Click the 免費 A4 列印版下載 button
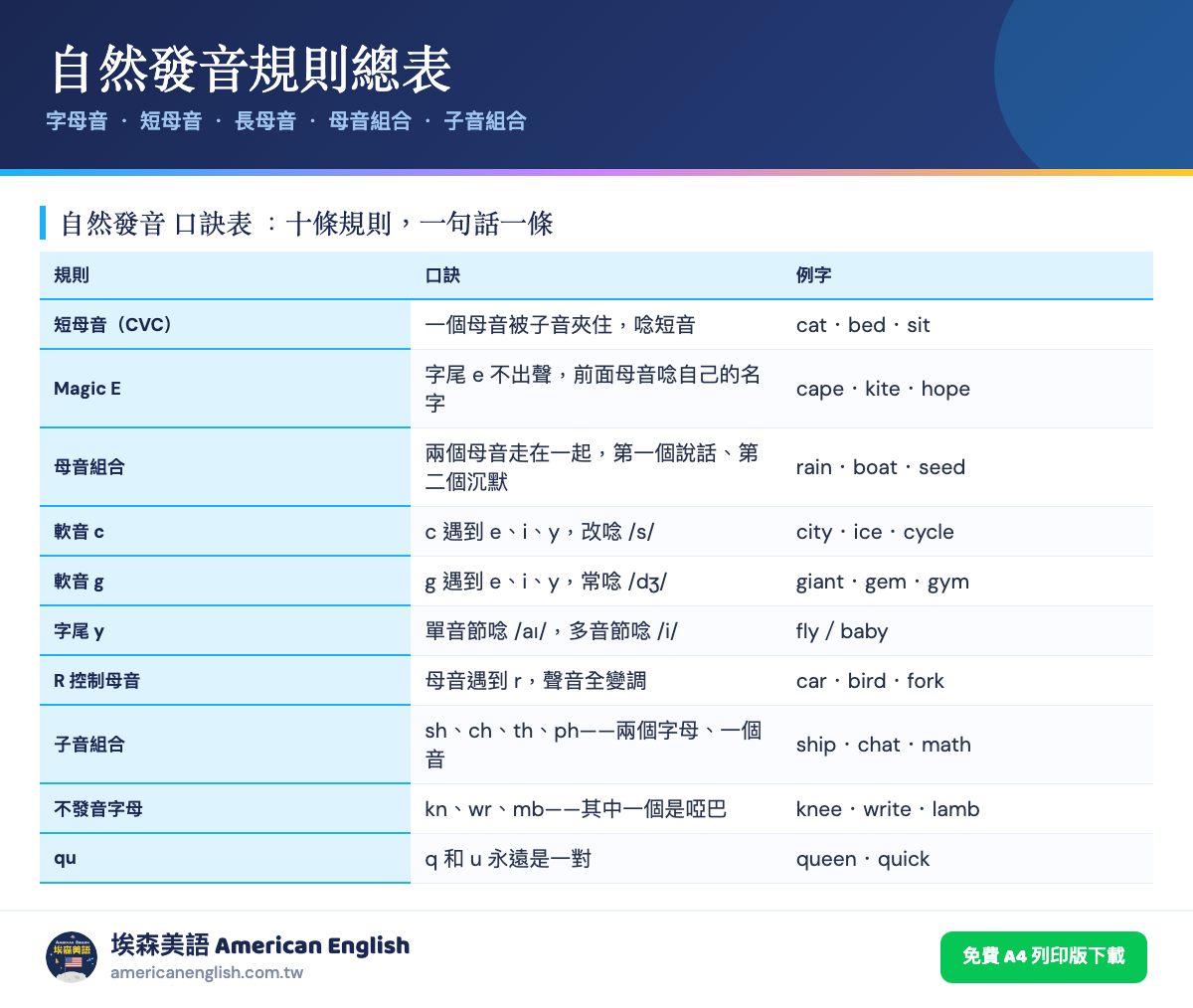The image size is (1193, 1008). [x=1044, y=956]
